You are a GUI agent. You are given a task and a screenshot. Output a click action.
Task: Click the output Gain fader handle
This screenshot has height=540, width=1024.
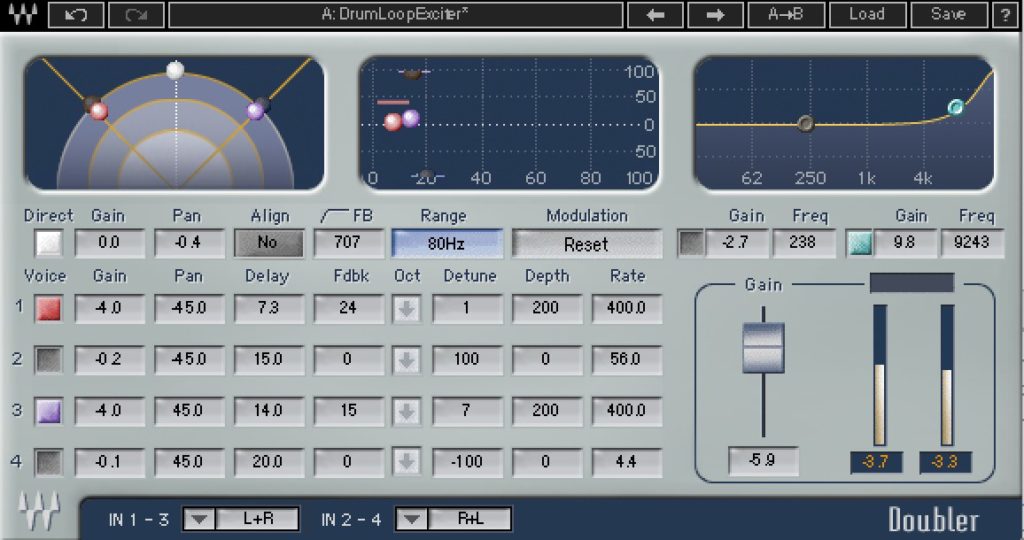tap(763, 347)
